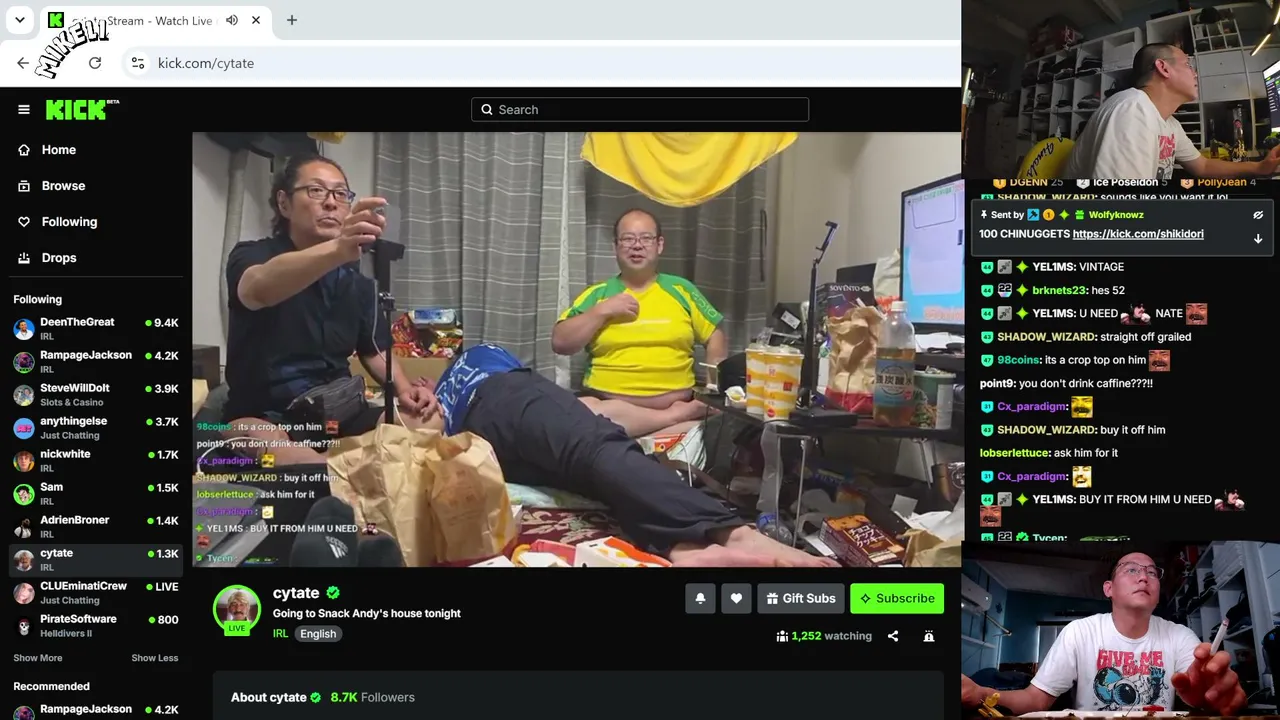Screen dimensions: 1280x720
Task: Open anythingelse channel from sidebar
Action: pyautogui.click(x=96, y=428)
